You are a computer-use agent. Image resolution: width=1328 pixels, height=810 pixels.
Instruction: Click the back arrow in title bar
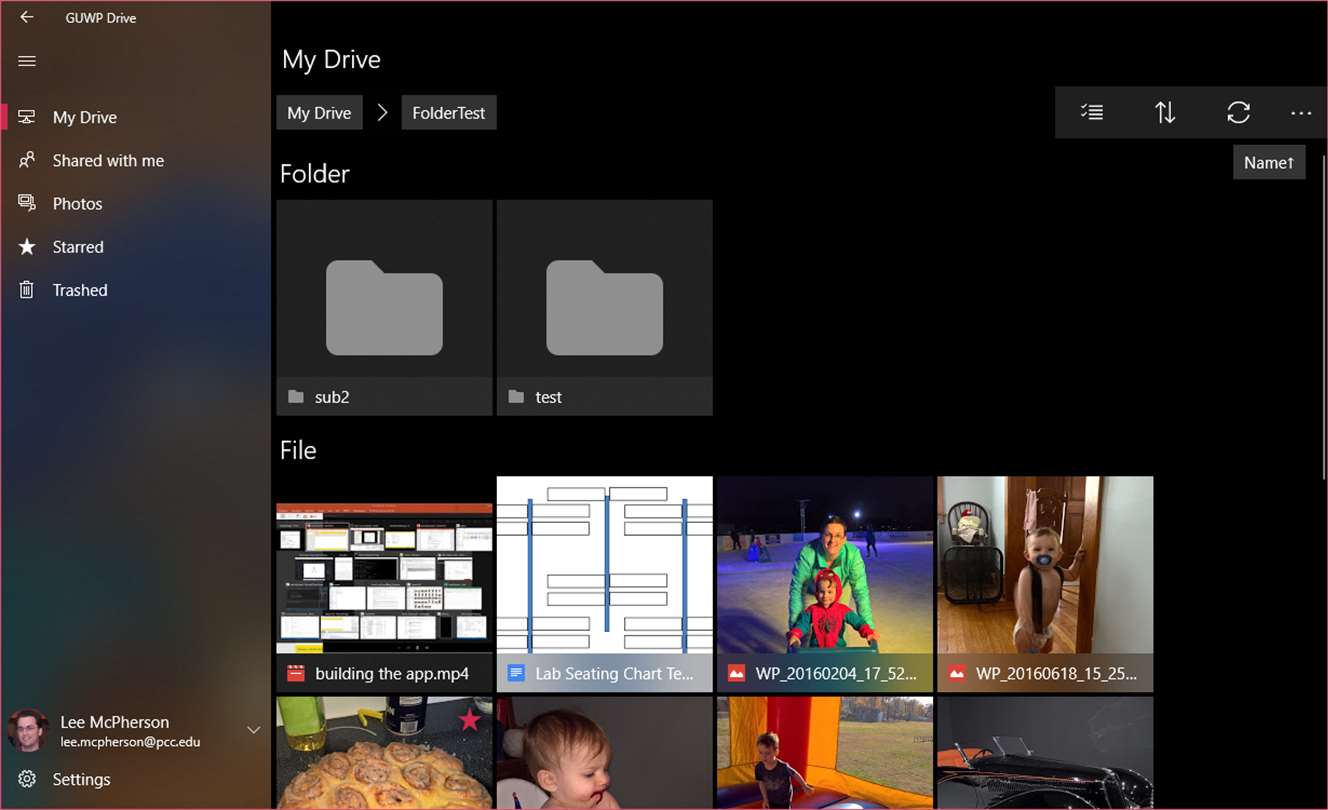point(27,17)
